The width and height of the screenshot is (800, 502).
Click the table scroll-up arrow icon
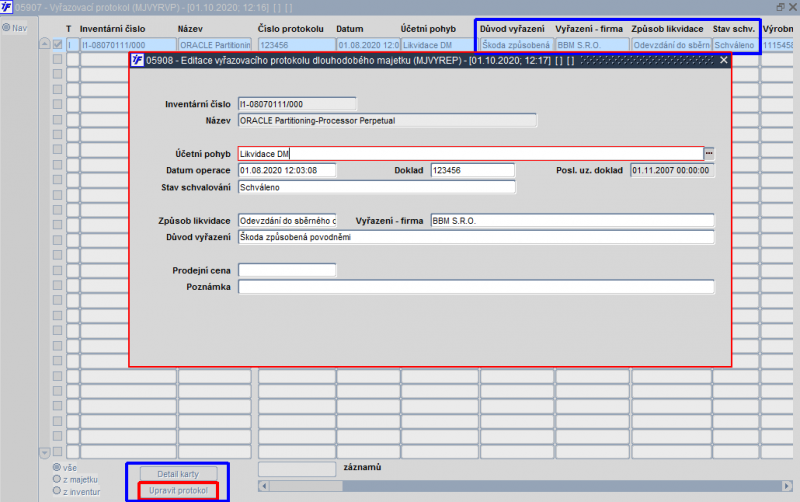[44, 44]
